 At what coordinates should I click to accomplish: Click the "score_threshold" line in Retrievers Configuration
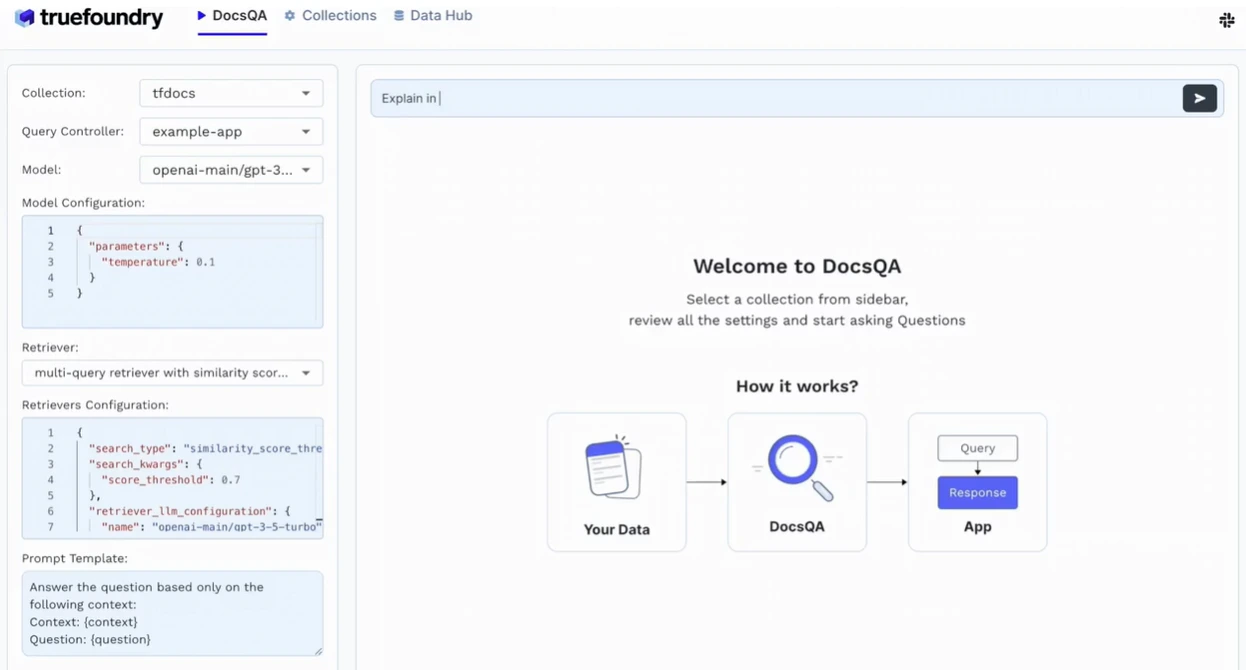170,480
